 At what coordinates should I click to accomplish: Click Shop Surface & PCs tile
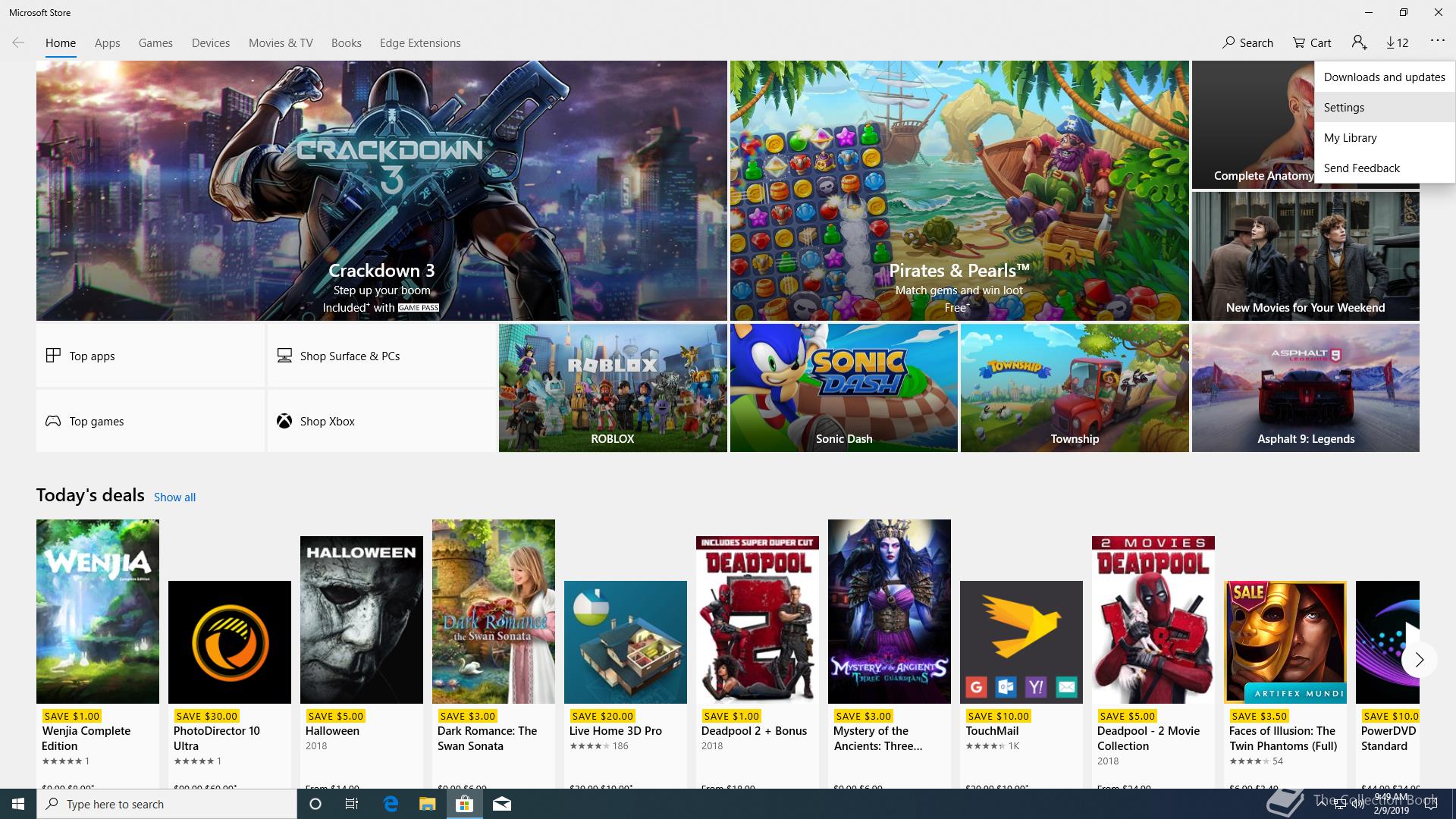pyautogui.click(x=381, y=356)
